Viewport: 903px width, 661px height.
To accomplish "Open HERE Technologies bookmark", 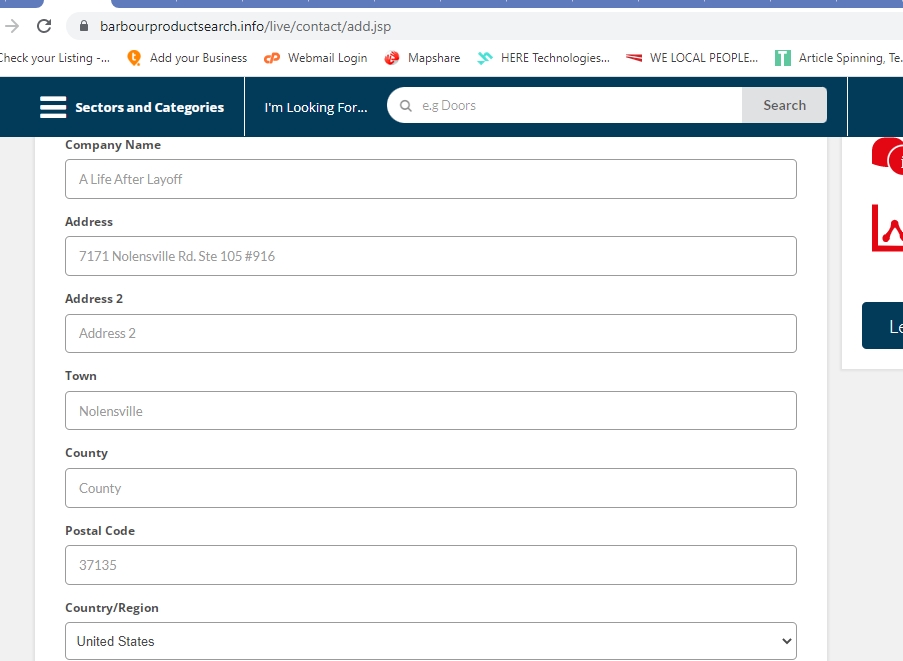I will pyautogui.click(x=543, y=58).
